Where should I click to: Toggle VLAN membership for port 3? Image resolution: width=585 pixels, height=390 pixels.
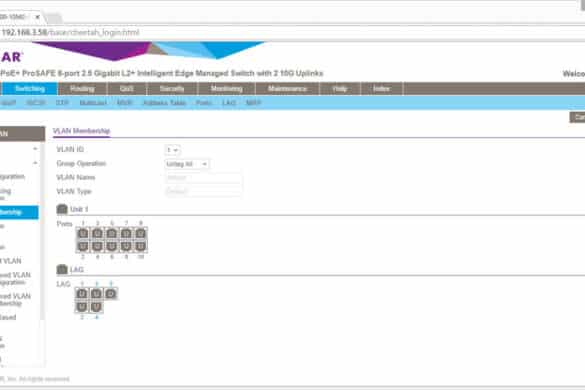97,234
